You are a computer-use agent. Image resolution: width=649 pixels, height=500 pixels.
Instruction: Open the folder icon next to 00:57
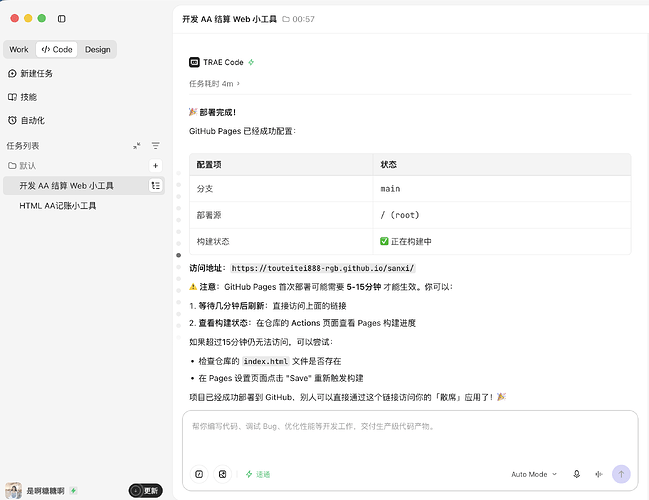[x=286, y=19]
